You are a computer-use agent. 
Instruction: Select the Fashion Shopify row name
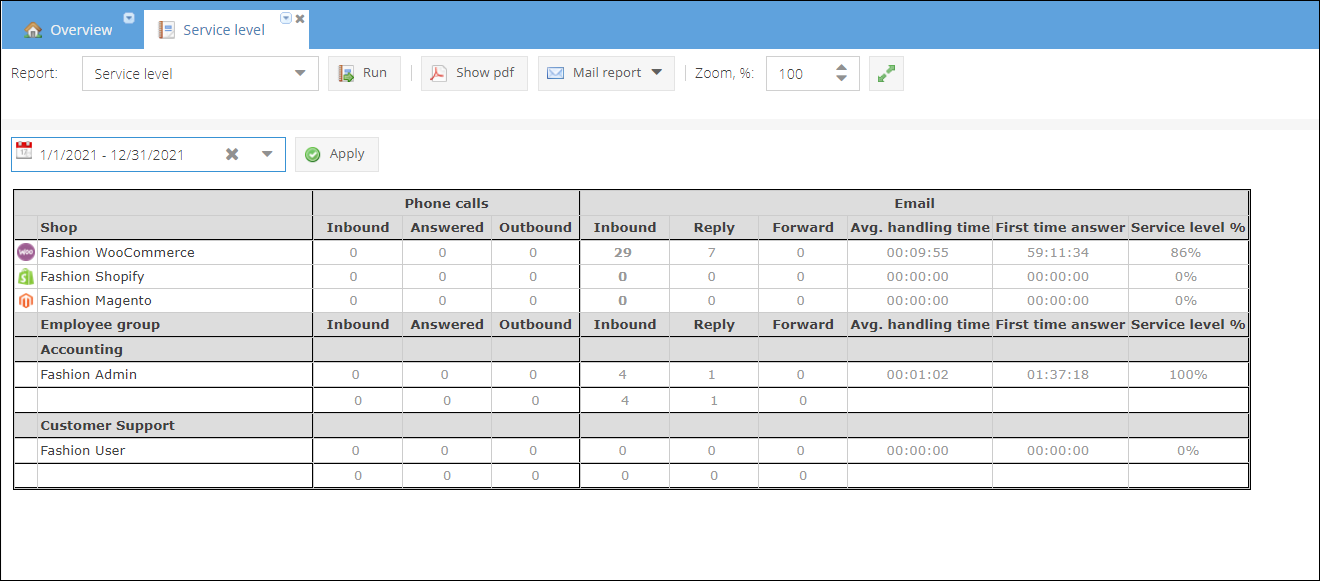point(92,277)
